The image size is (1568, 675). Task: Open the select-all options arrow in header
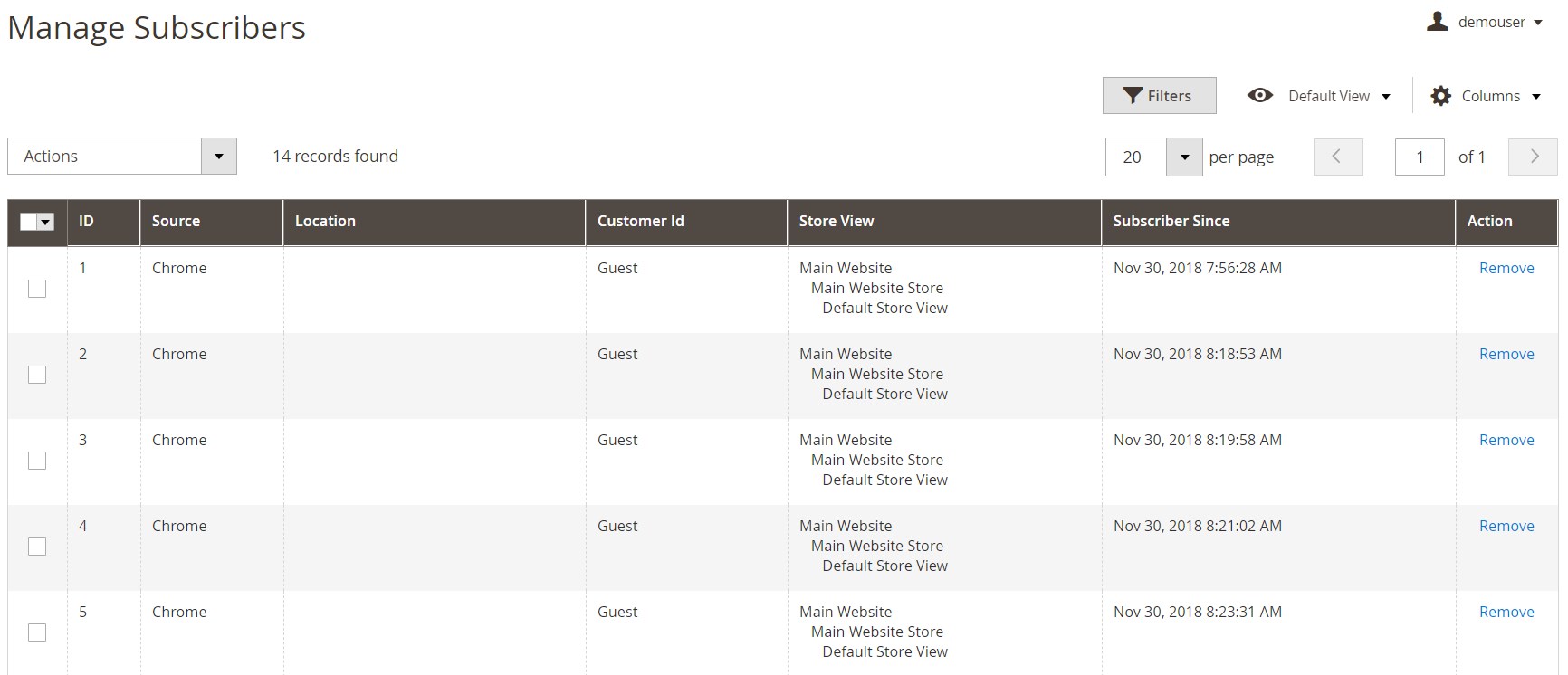click(46, 222)
